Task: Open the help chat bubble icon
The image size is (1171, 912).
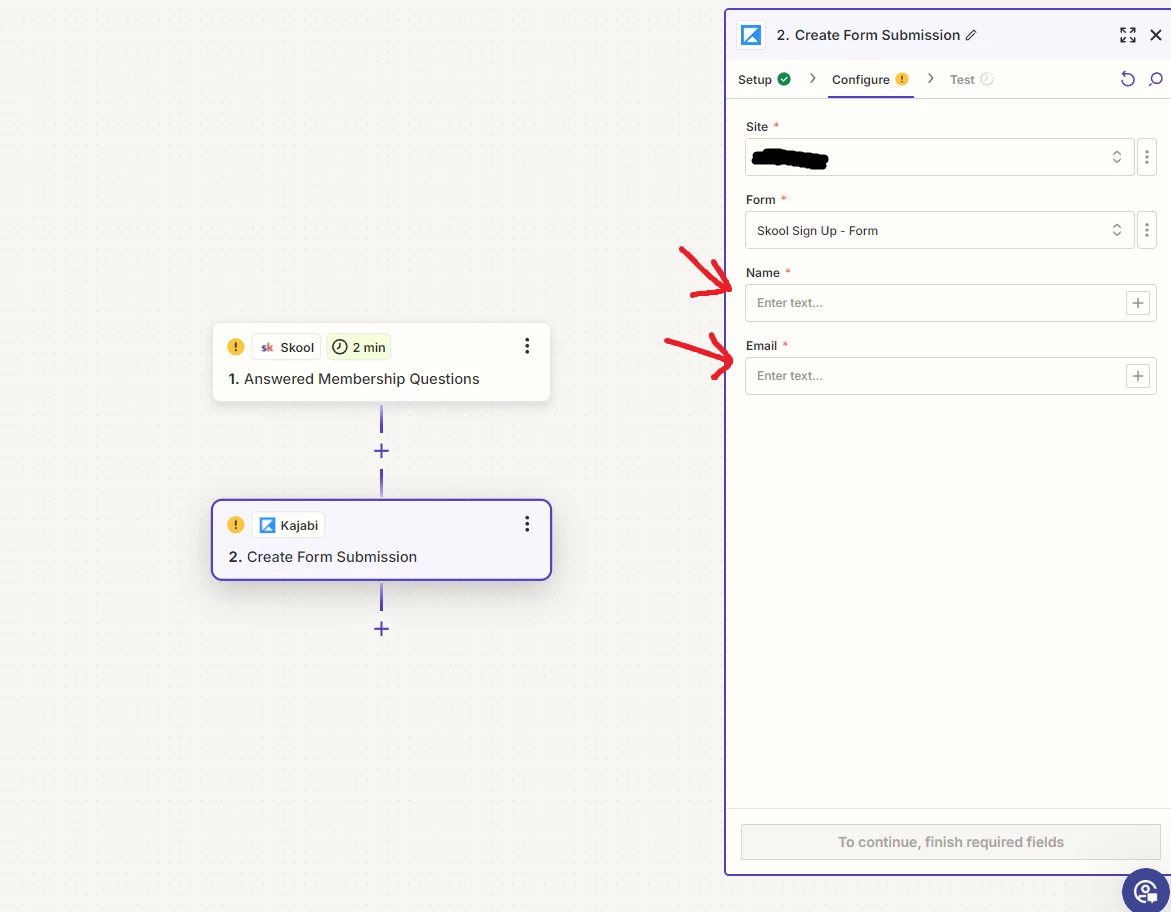Action: tap(1146, 890)
